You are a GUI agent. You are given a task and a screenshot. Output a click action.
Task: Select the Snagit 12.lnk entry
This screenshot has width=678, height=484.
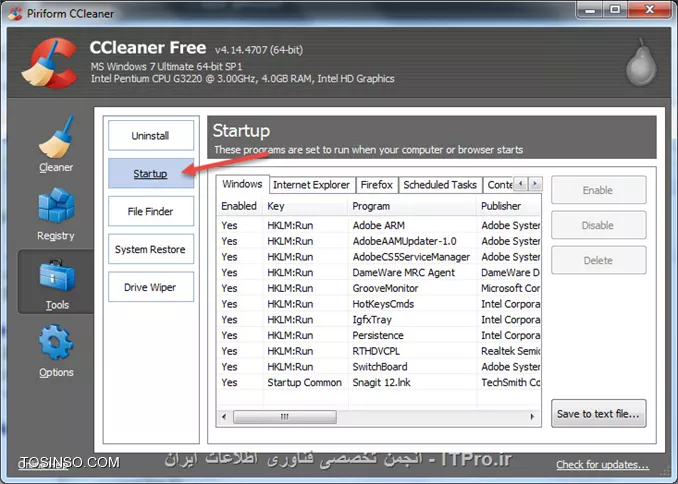[379, 382]
